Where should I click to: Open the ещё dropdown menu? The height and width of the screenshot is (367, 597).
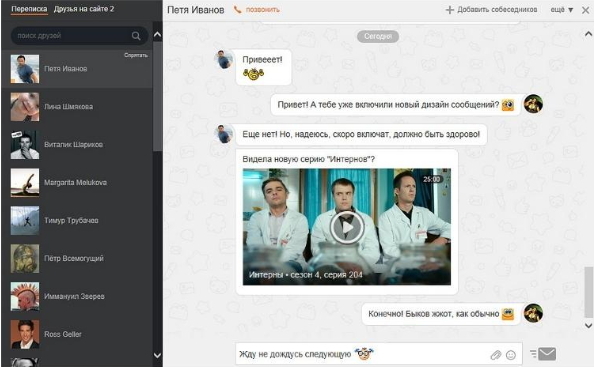pyautogui.click(x=562, y=10)
